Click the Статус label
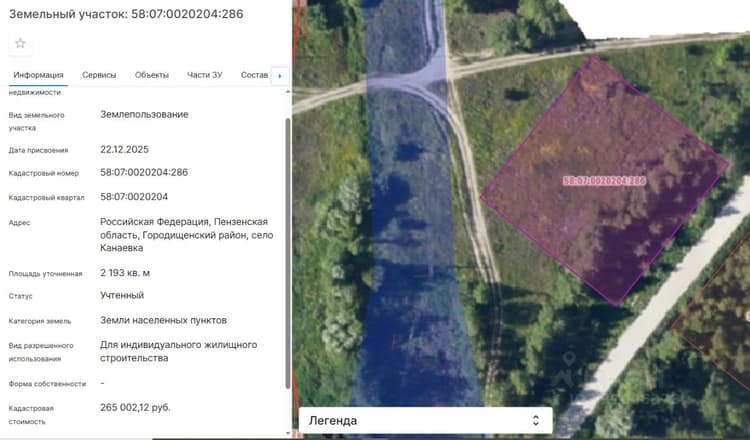This screenshot has width=750, height=440. [21, 296]
